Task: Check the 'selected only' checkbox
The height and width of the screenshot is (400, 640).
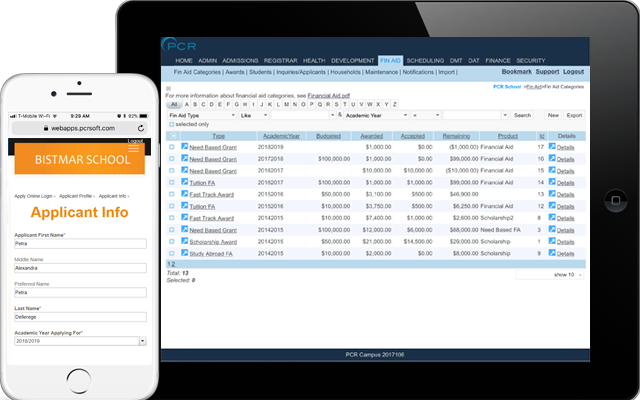Action: pos(171,124)
